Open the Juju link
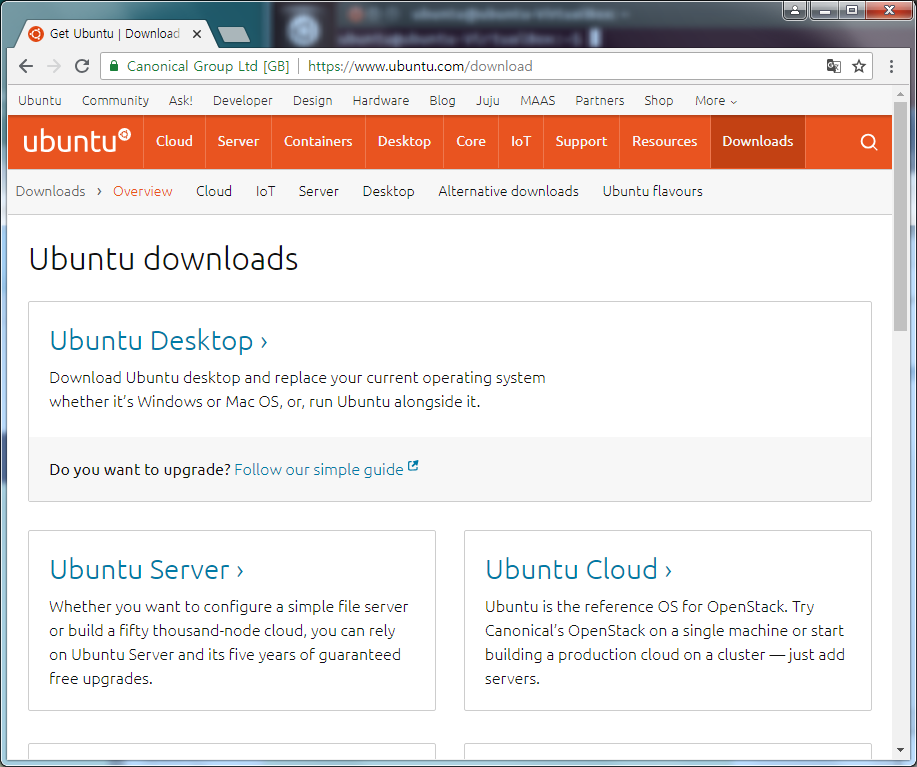 488,101
